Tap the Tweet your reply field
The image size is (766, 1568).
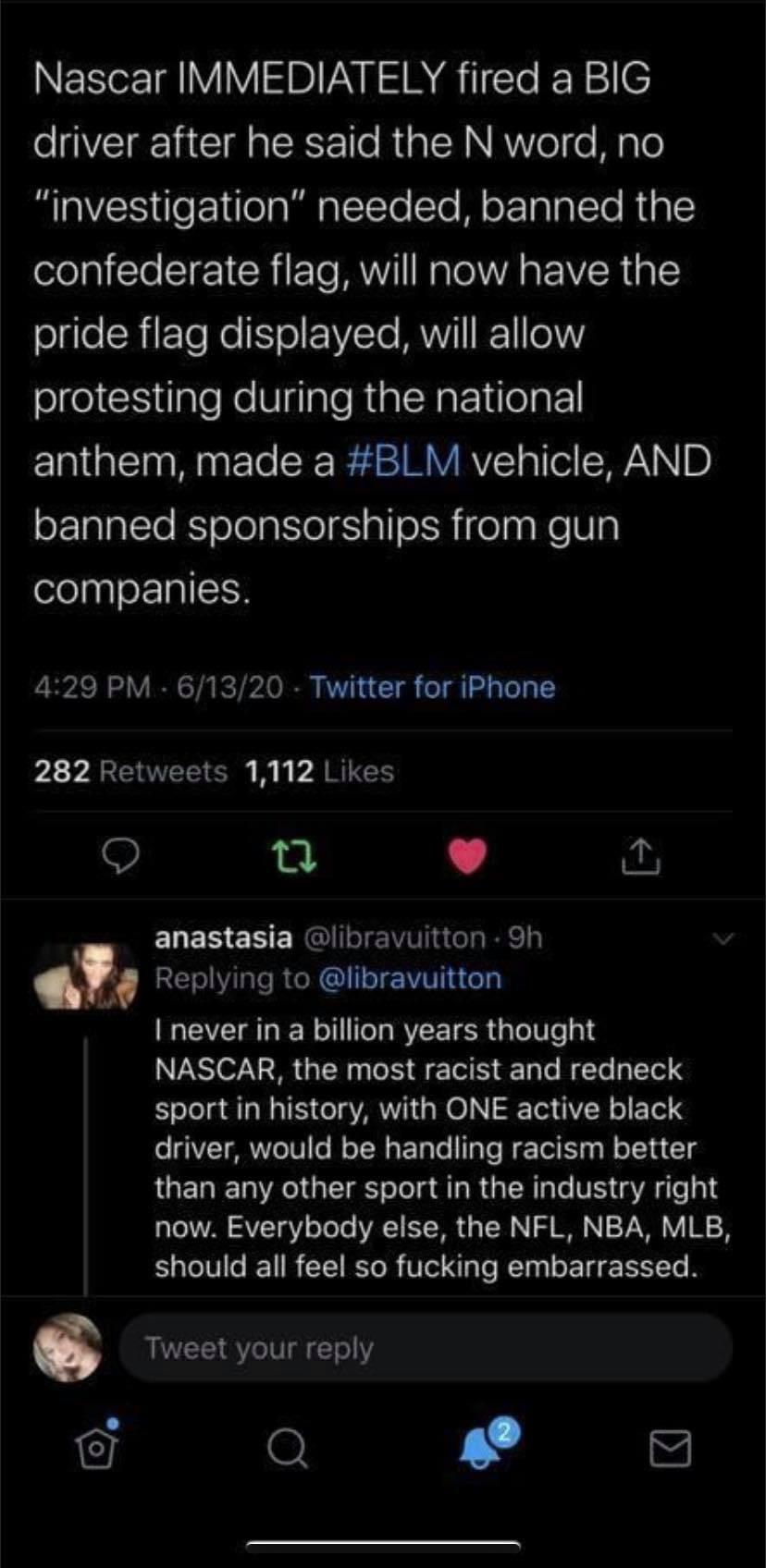(x=426, y=1348)
